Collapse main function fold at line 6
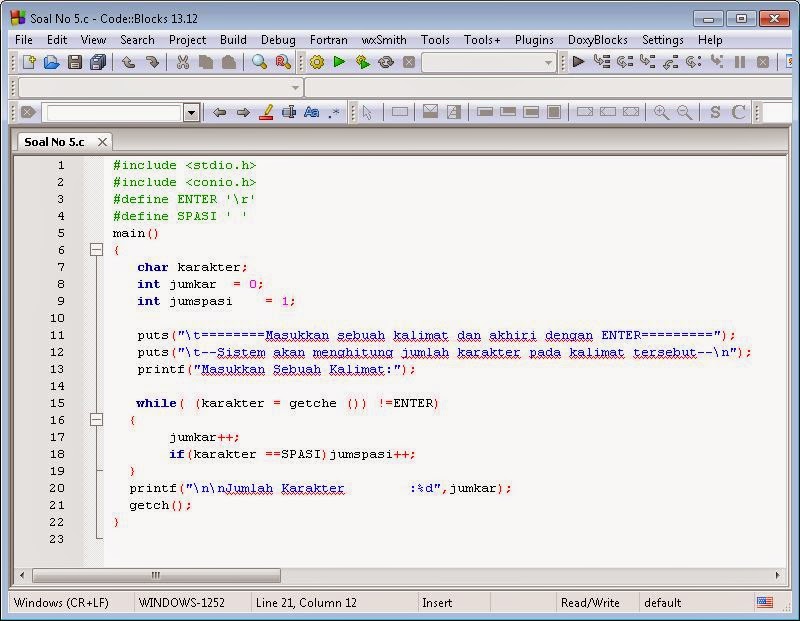This screenshot has width=800, height=621. tap(96, 250)
